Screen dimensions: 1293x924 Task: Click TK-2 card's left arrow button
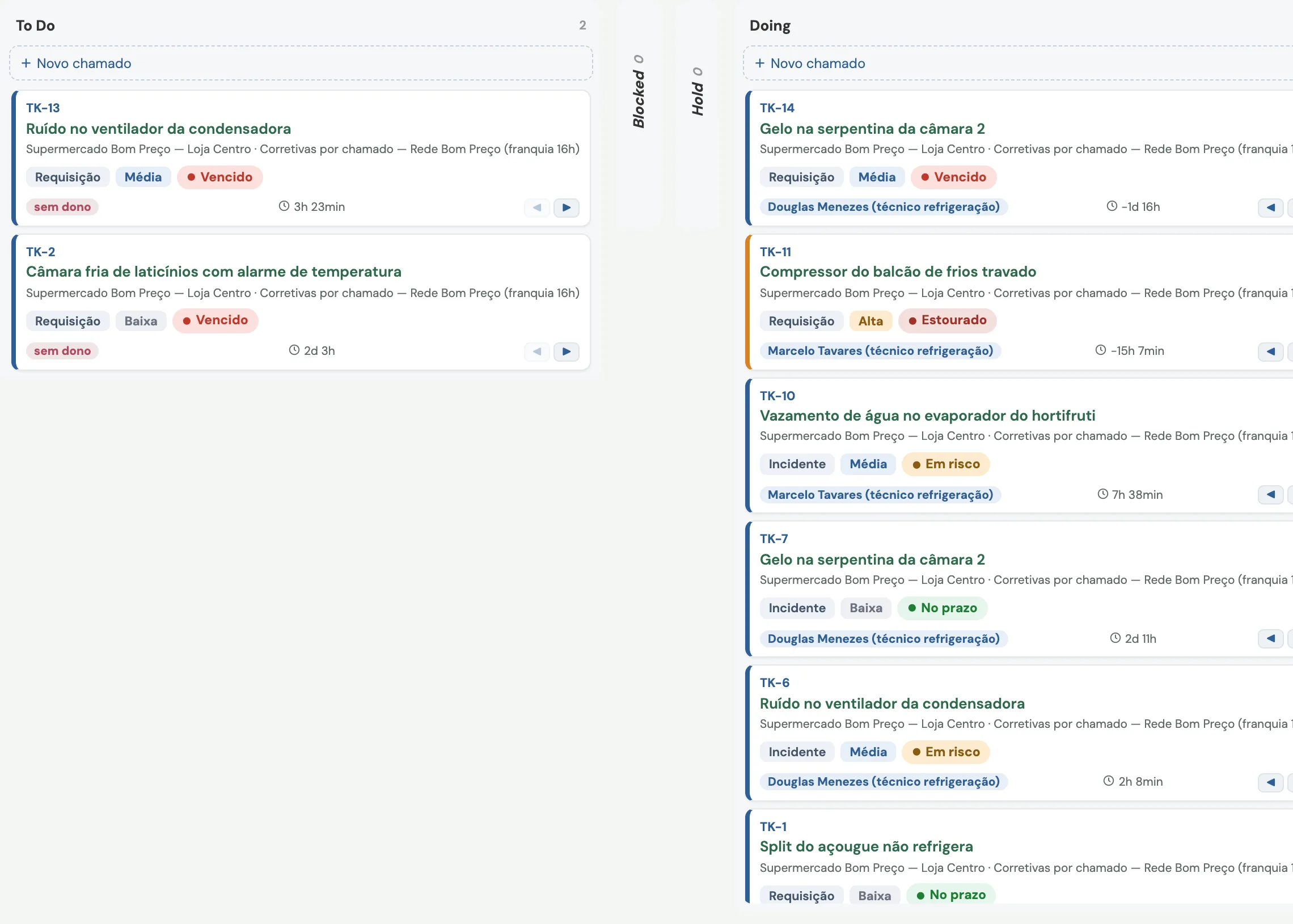tap(536, 351)
